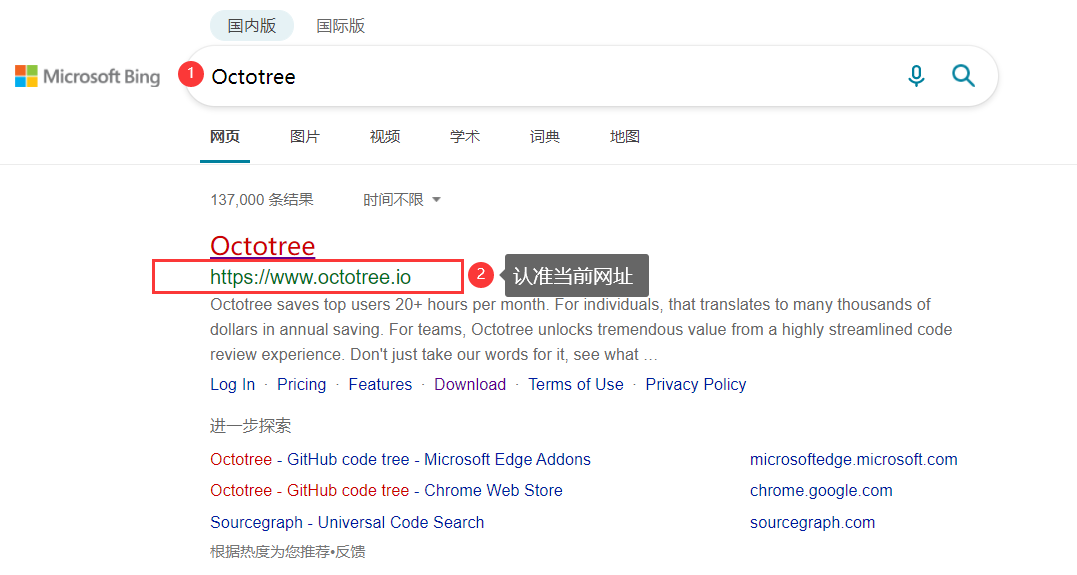Click the https://www.octotree.io URL

pyautogui.click(x=310, y=277)
